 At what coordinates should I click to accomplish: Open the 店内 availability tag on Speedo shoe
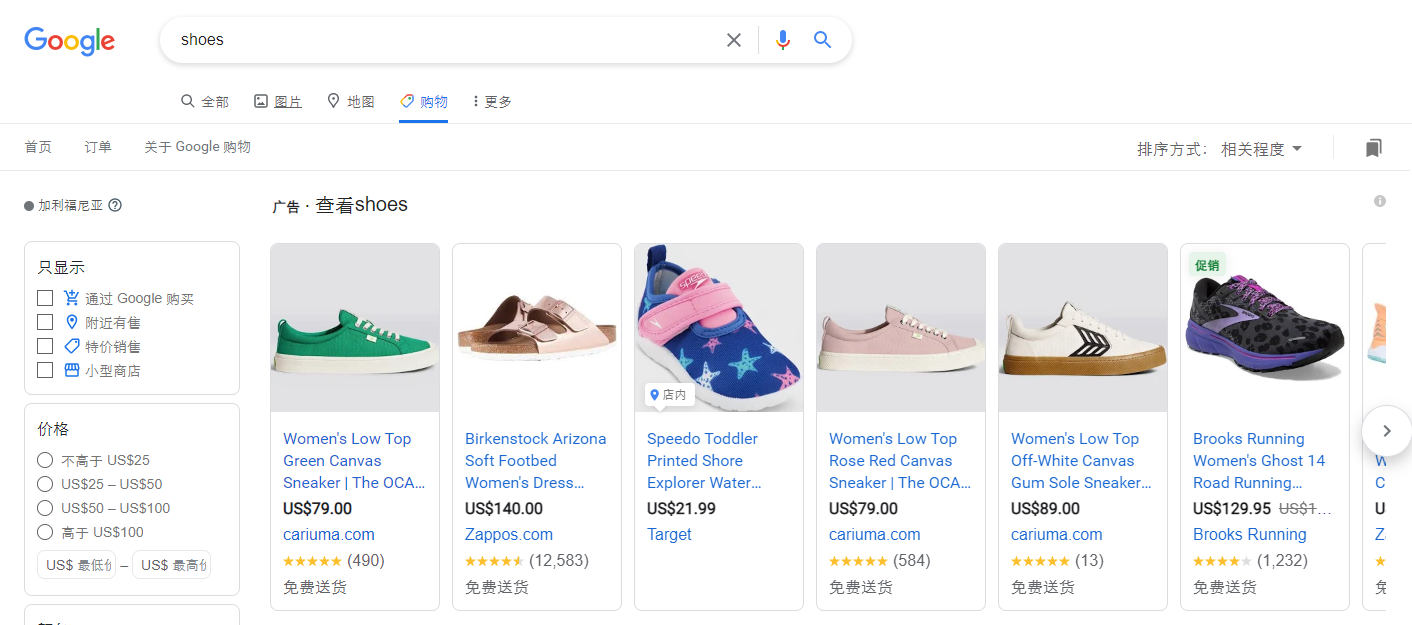667,394
